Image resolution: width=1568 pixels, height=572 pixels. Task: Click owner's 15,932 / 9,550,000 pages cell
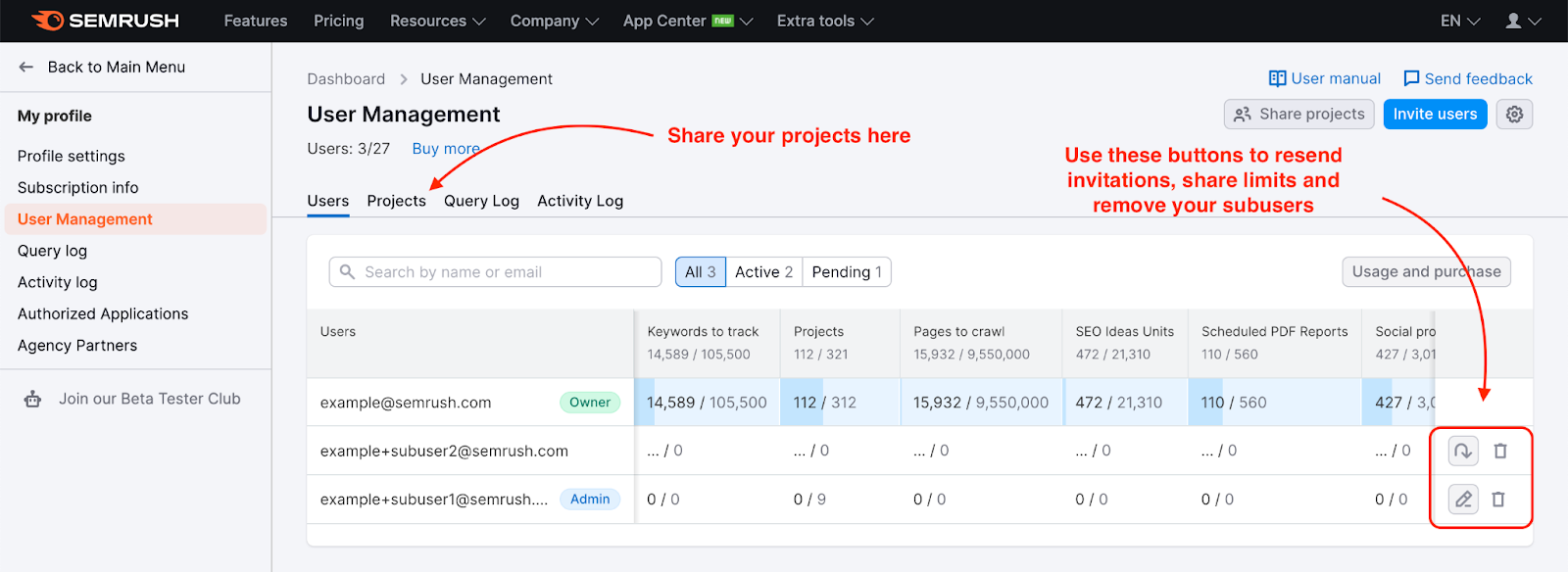[981, 403]
